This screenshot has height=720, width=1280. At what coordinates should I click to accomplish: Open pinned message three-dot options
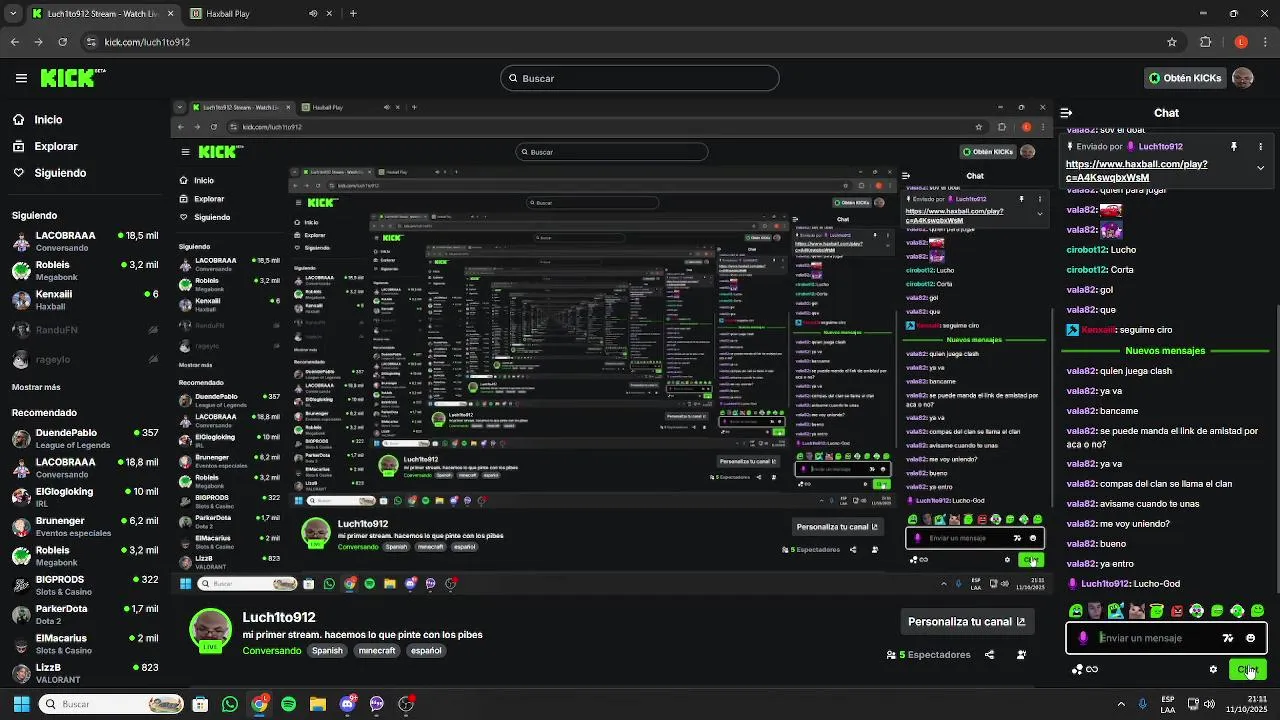click(1260, 147)
